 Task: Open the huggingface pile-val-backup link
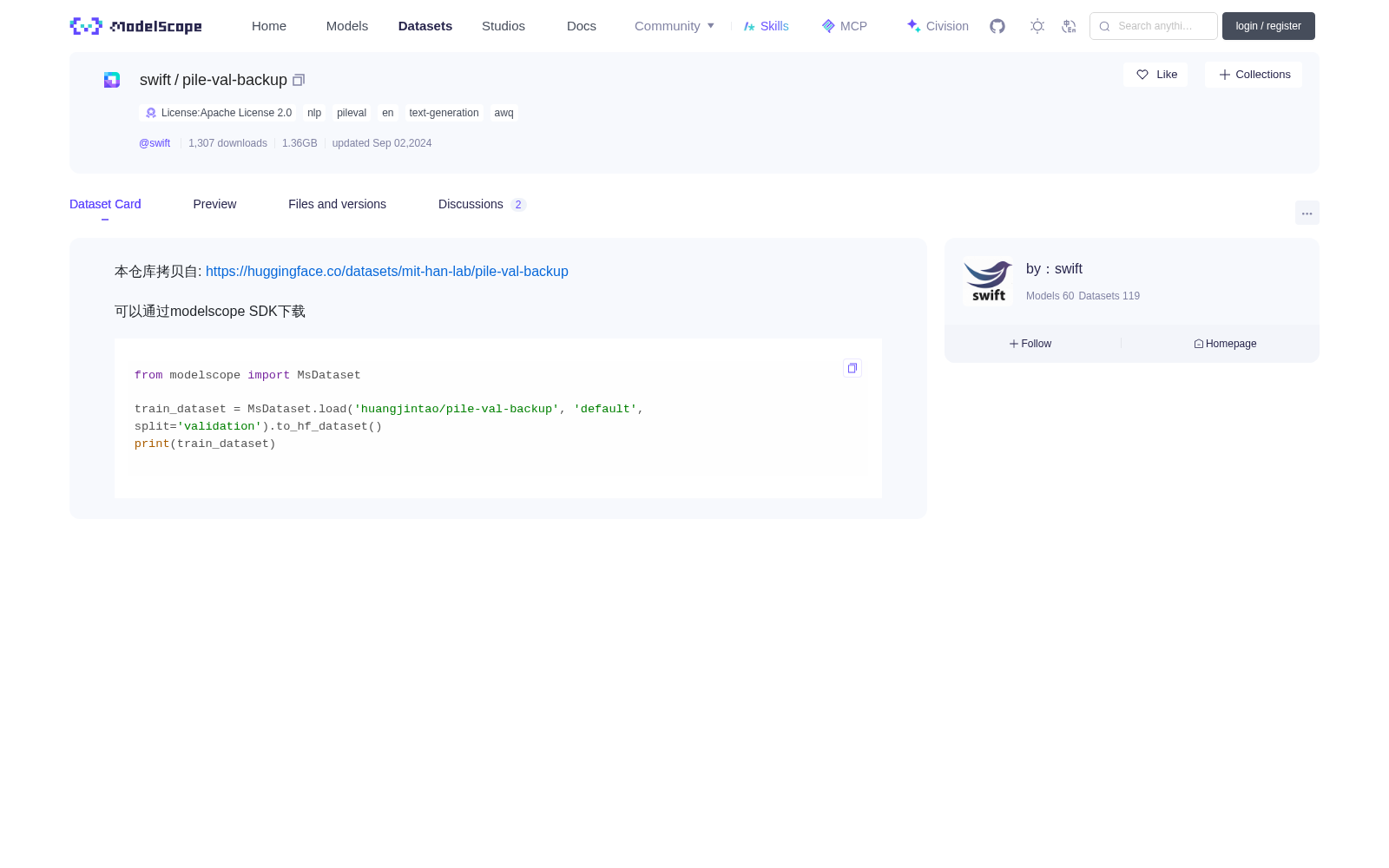coord(387,272)
